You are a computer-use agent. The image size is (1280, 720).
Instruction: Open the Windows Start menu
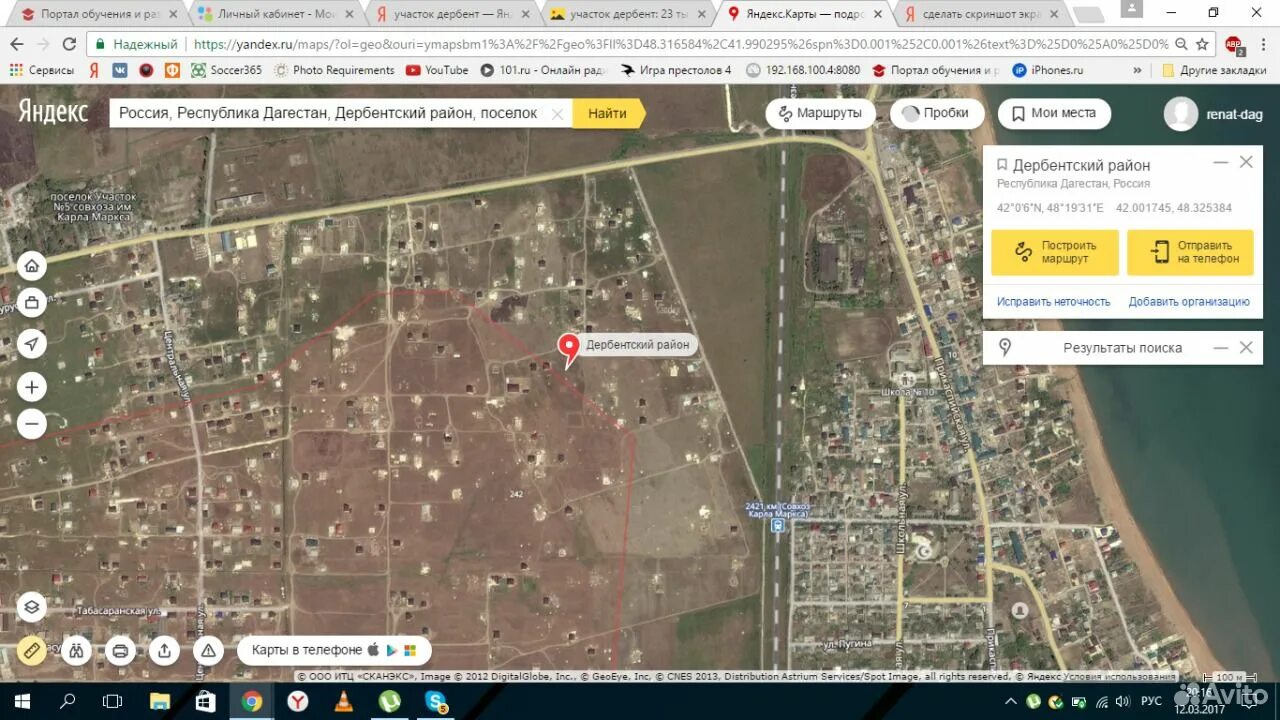pyautogui.click(x=21, y=701)
